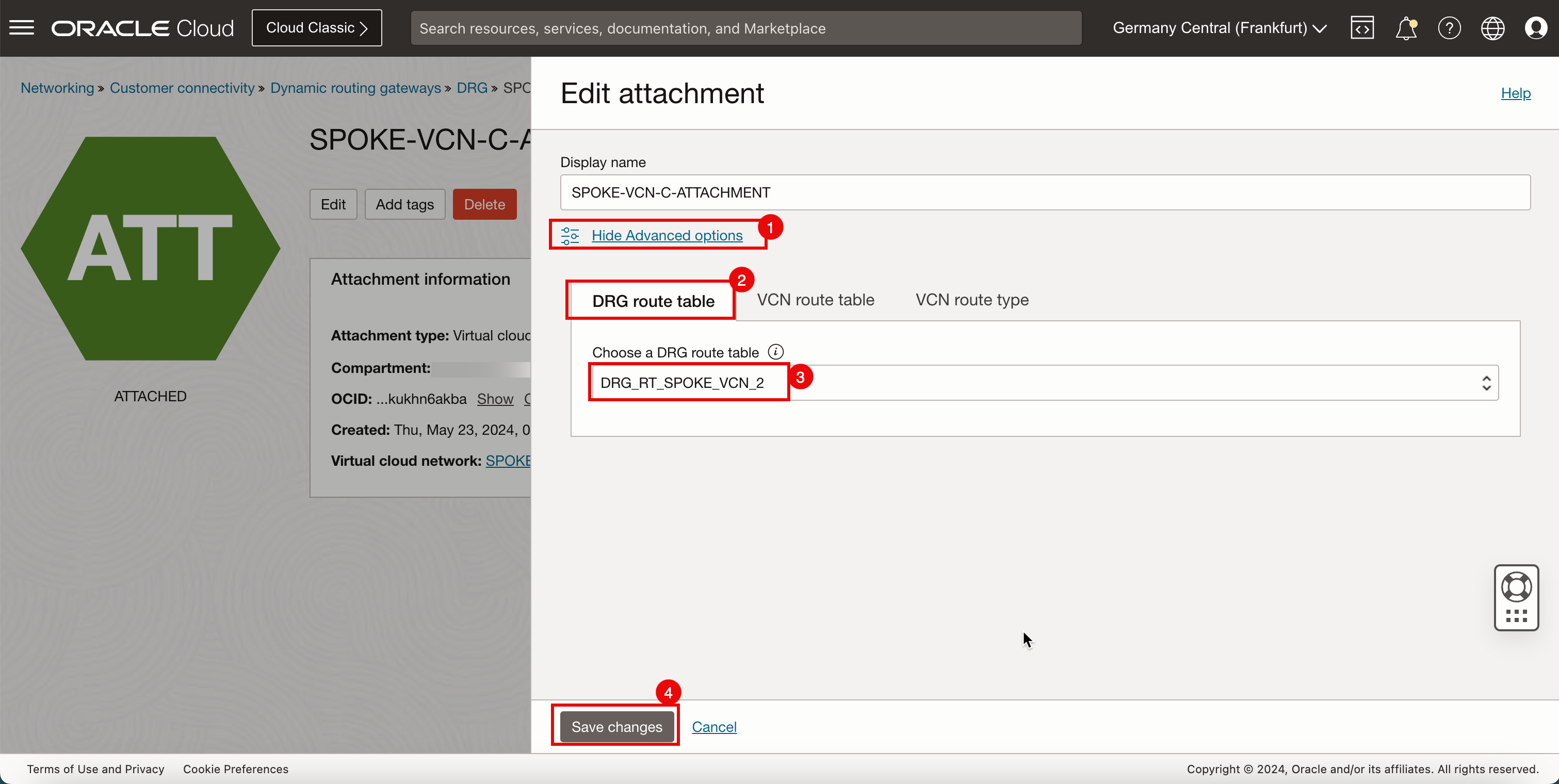Image resolution: width=1559 pixels, height=784 pixels.
Task: Click the Cancel button
Action: pos(715,727)
